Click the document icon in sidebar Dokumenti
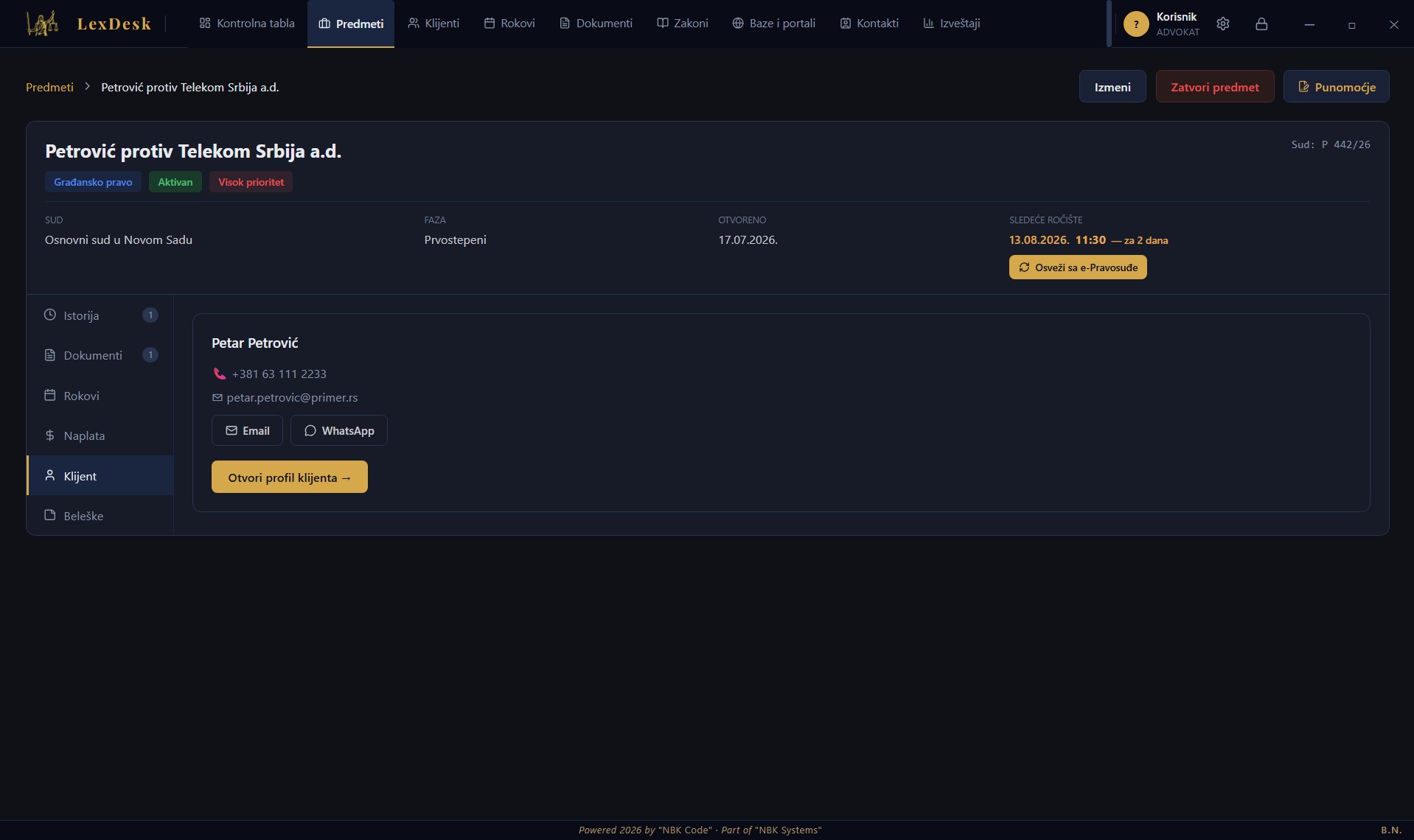The image size is (1414, 840). pos(50,355)
